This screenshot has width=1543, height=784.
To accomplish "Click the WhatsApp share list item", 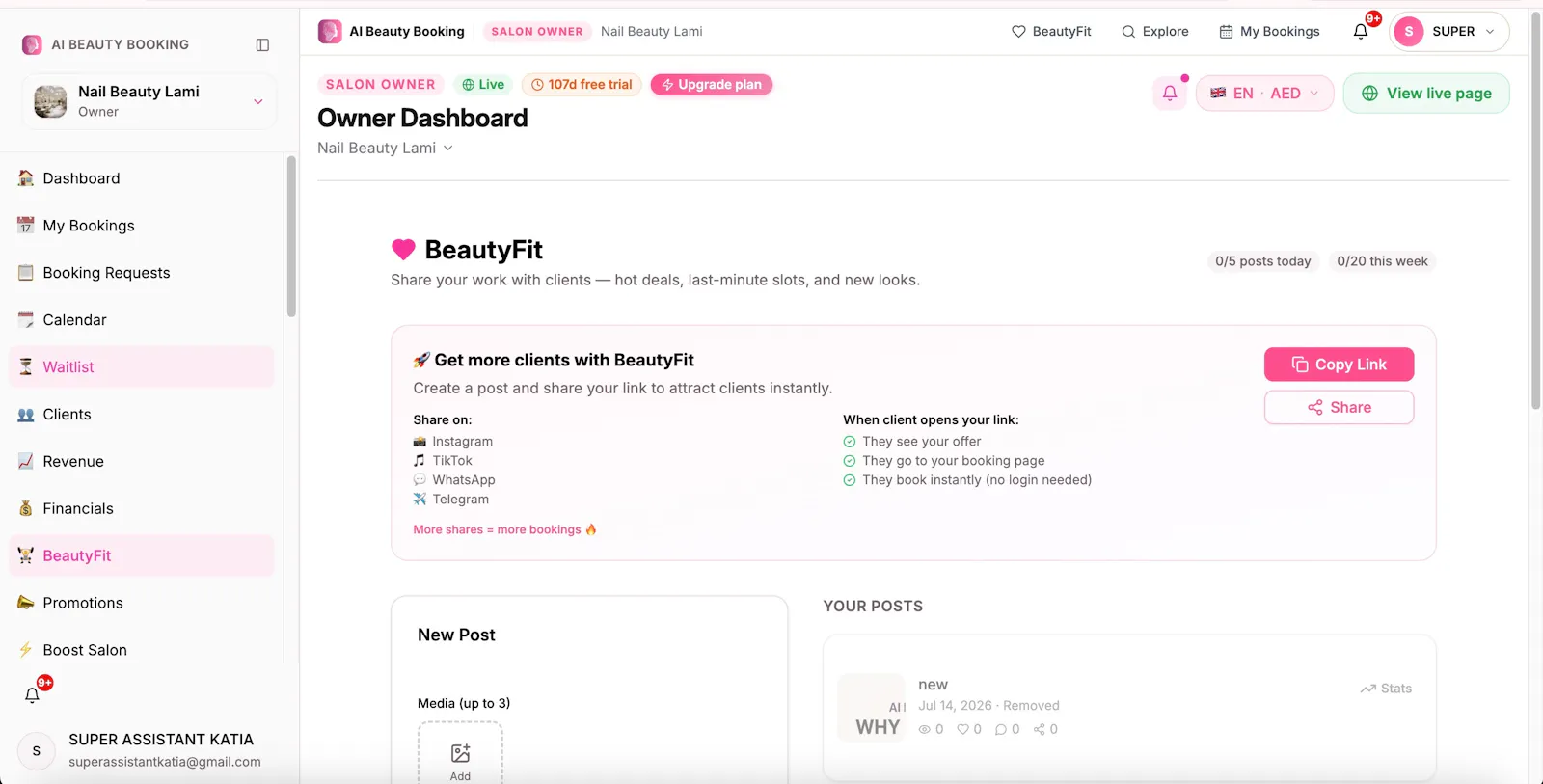I will click(x=454, y=480).
